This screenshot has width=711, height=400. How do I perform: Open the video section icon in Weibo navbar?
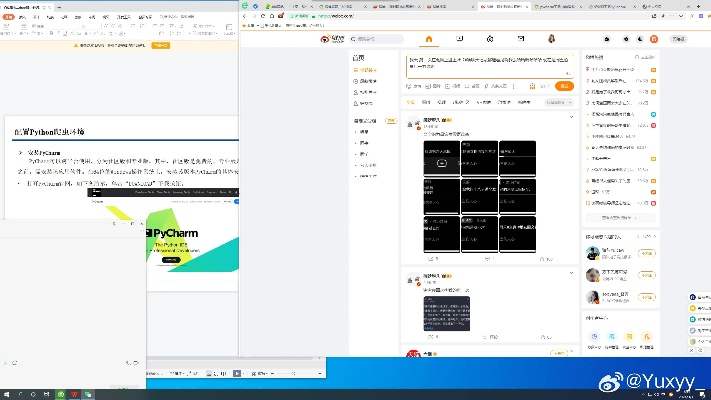pyautogui.click(x=459, y=39)
